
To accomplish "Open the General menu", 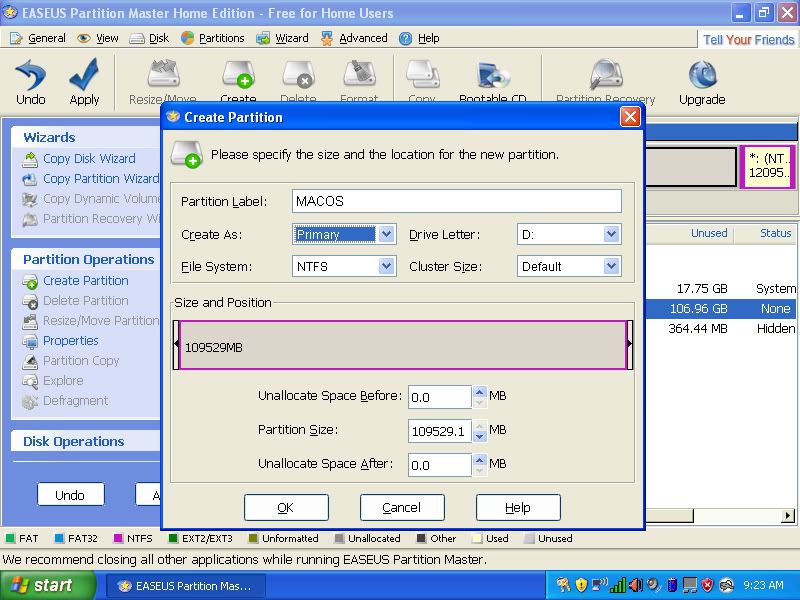I will click(x=38, y=38).
